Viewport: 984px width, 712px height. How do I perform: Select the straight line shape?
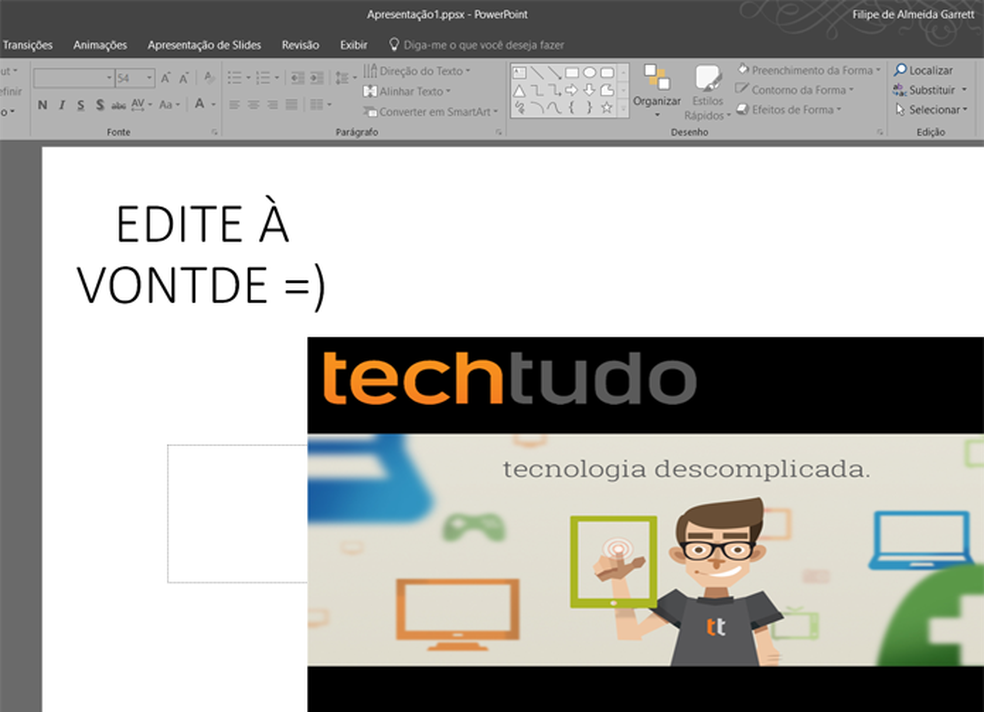[537, 73]
